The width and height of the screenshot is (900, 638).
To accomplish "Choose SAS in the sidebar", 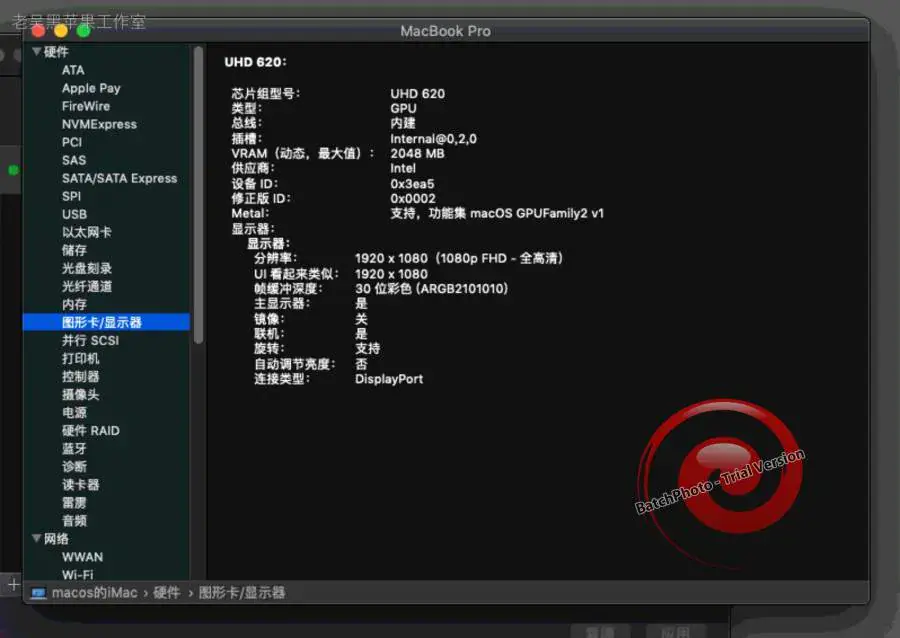I will (x=74, y=160).
